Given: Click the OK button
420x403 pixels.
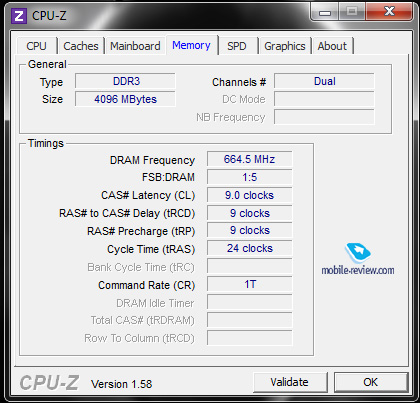Looking at the screenshot, I should coord(371,382).
